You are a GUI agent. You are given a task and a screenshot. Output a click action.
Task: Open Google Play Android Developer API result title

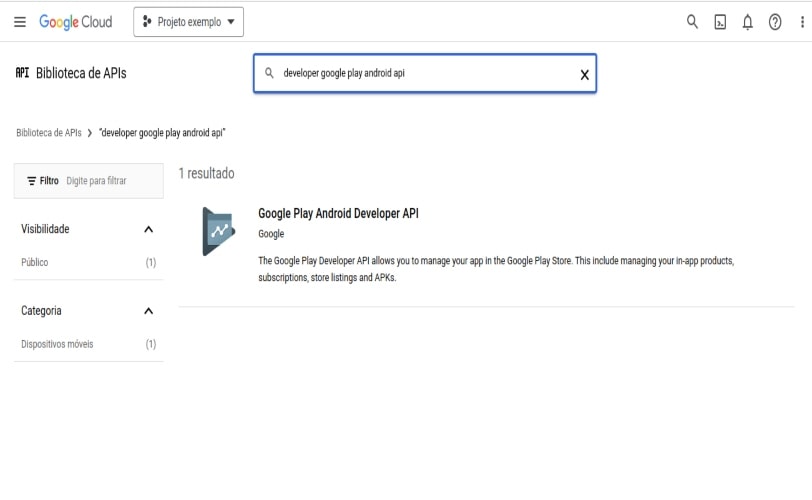[x=338, y=213]
